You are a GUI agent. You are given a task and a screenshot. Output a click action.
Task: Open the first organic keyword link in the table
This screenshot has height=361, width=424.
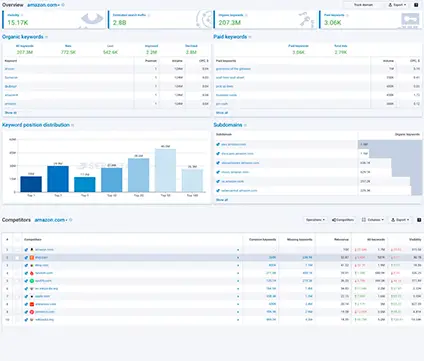(x=10, y=69)
